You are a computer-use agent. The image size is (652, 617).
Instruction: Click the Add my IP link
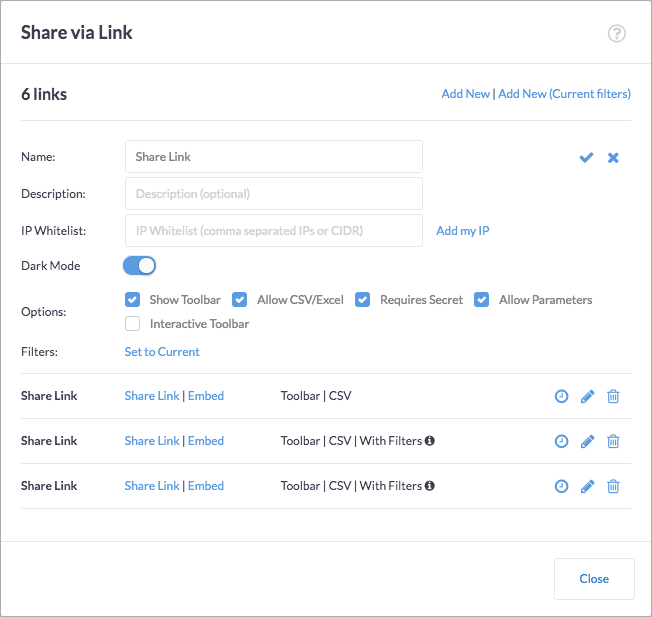tap(462, 231)
